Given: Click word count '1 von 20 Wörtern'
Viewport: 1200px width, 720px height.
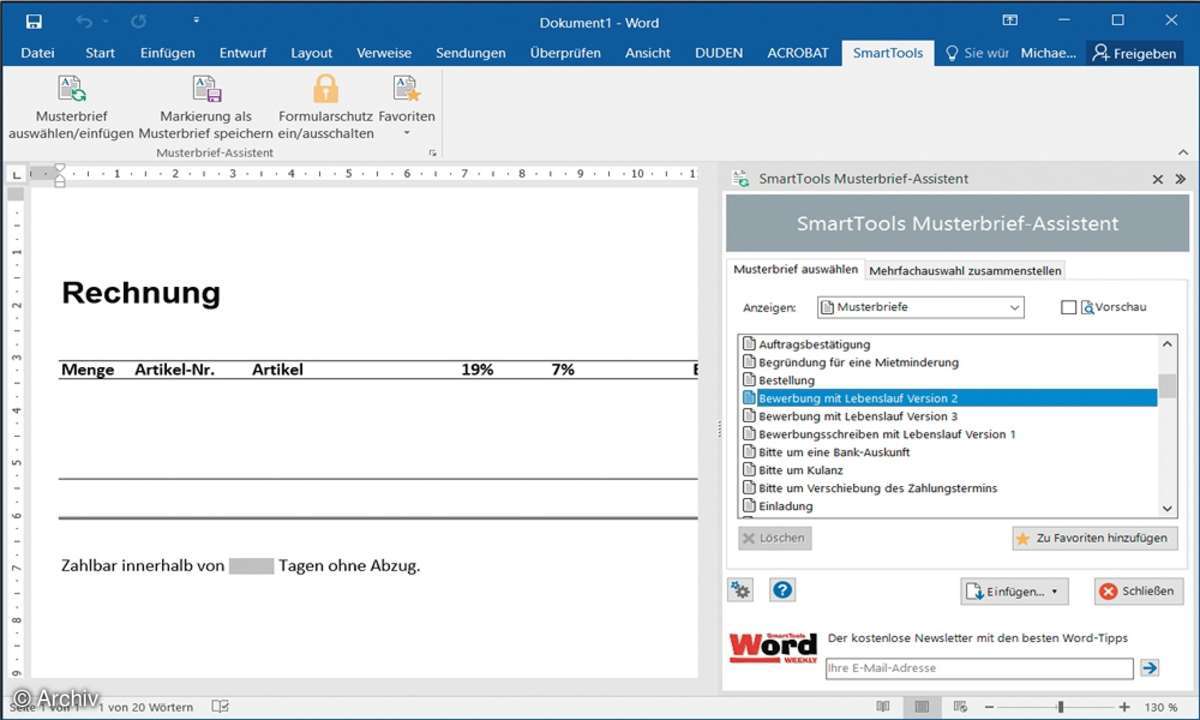Looking at the screenshot, I should 145,707.
